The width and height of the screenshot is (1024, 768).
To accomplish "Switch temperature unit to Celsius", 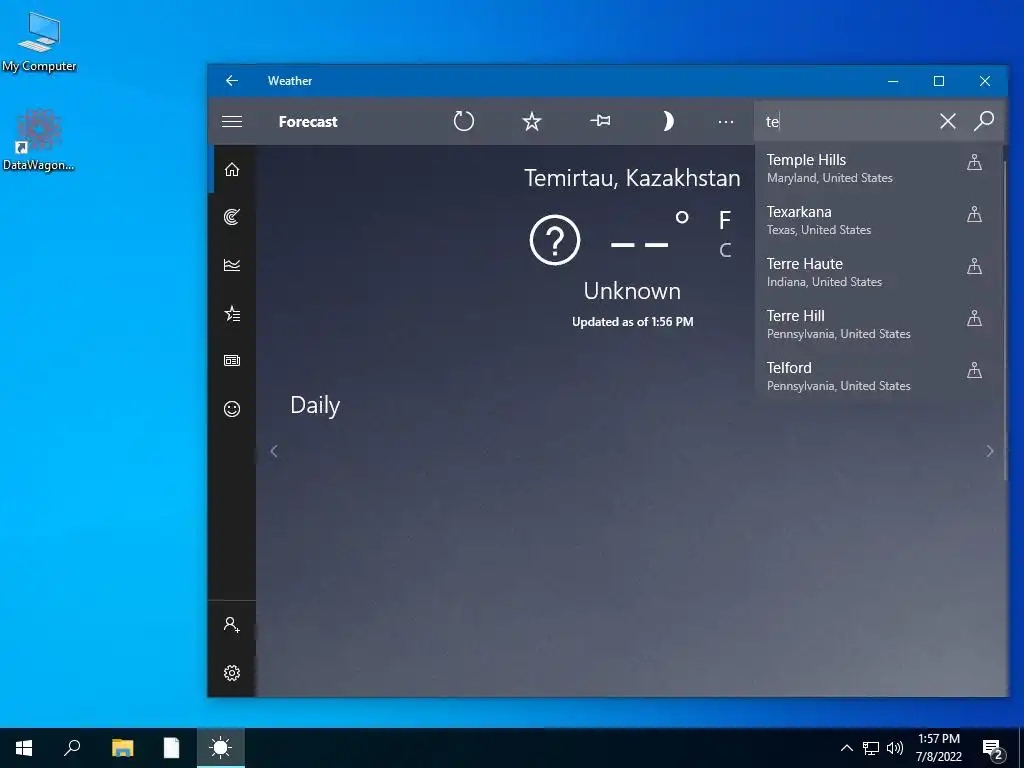I will pos(725,250).
